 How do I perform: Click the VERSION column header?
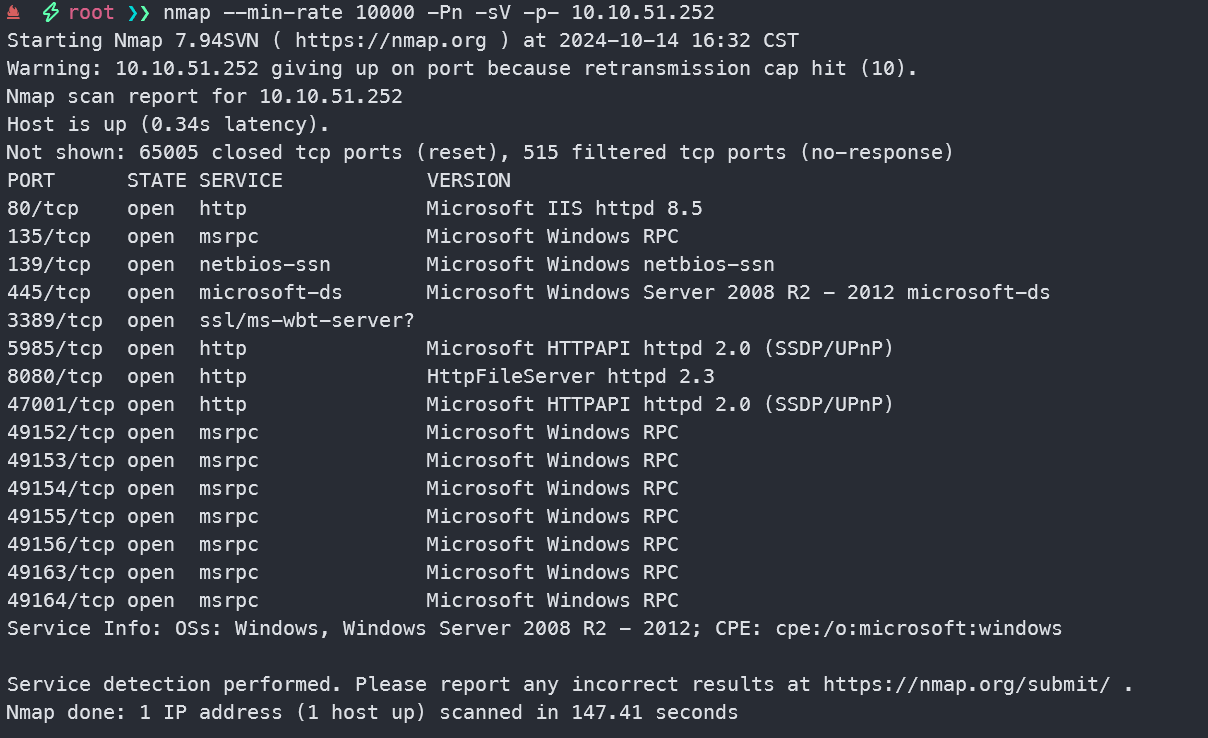468,181
